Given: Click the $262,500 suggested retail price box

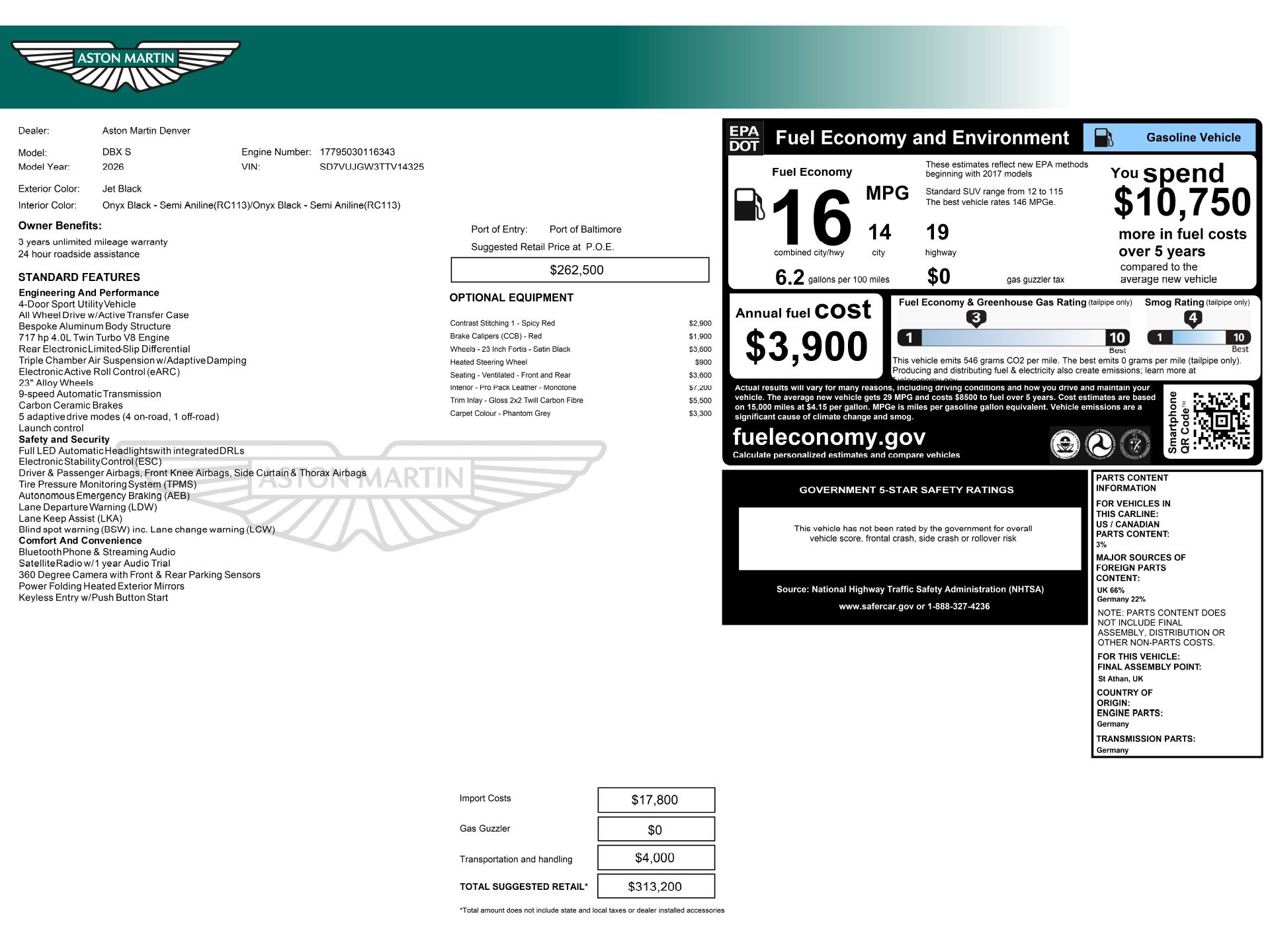Looking at the screenshot, I should (579, 270).
